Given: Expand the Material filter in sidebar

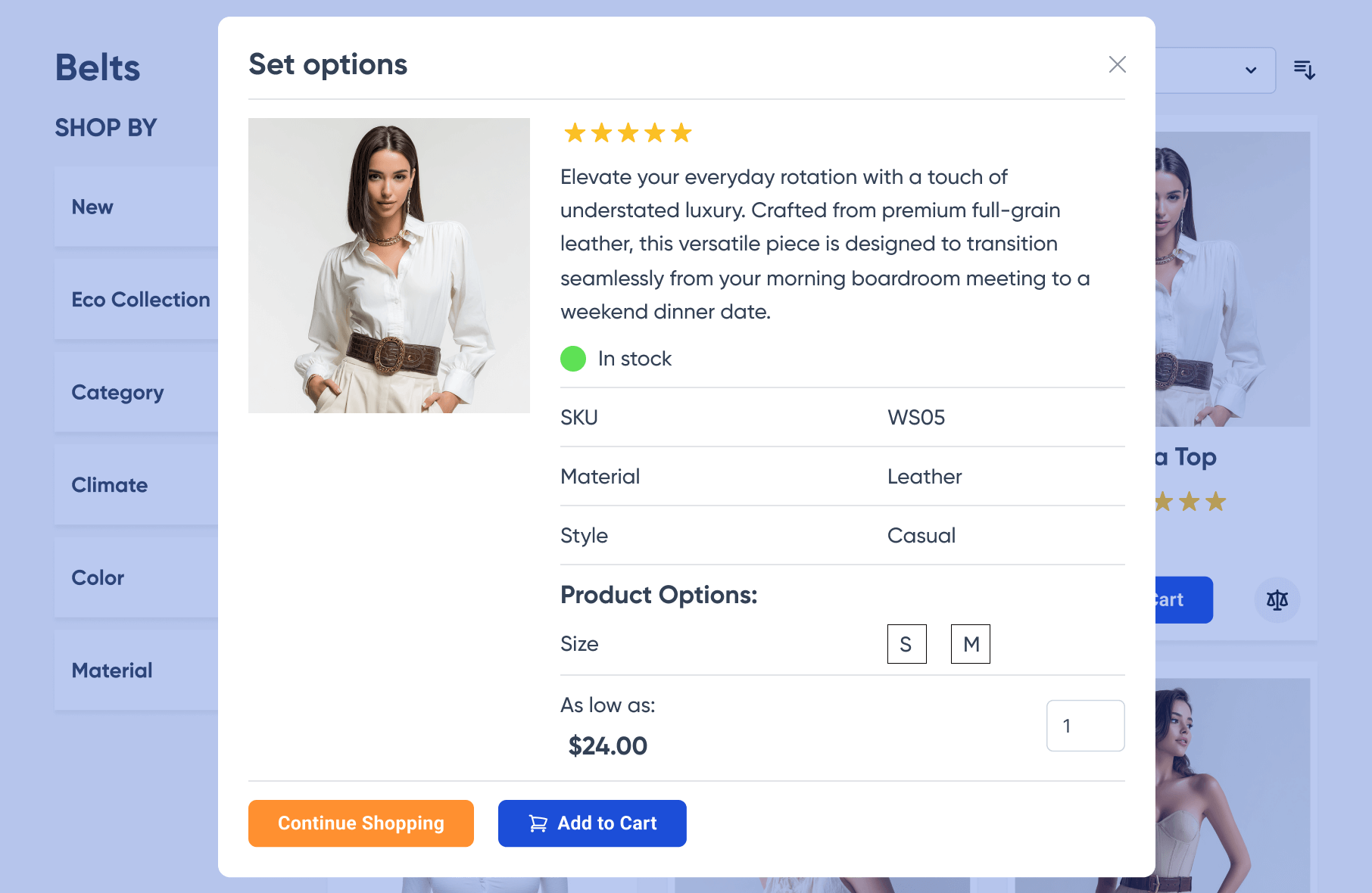Looking at the screenshot, I should 112,671.
